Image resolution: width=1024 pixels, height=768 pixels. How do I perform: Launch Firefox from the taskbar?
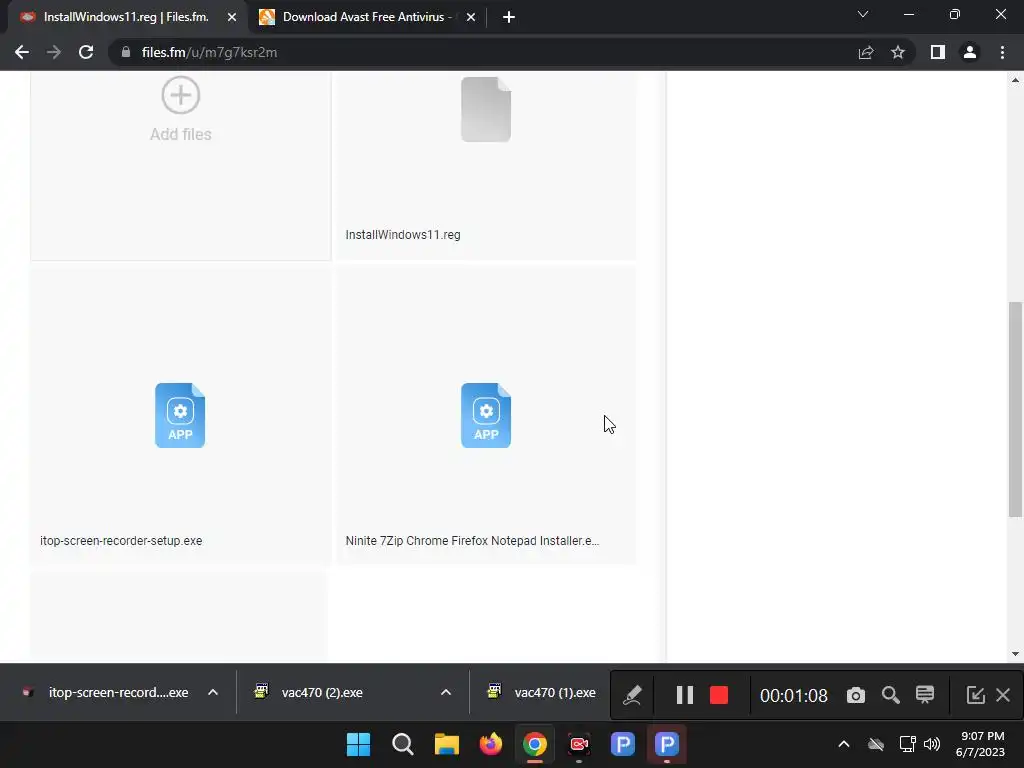click(490, 744)
